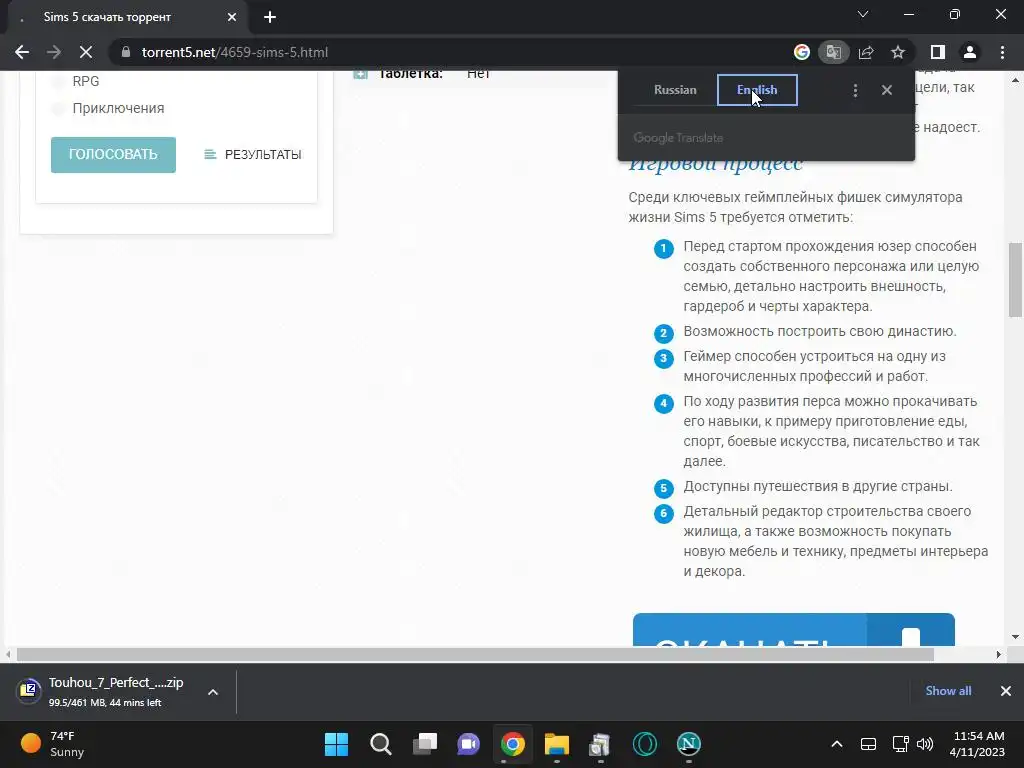Open the Windows Start menu

click(336, 744)
